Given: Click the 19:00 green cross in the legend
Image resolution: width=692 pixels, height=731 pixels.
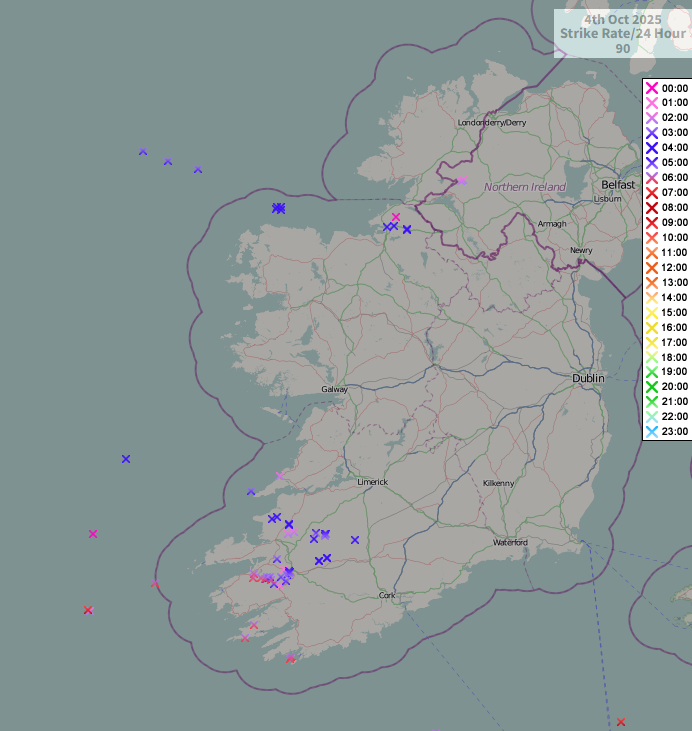Looking at the screenshot, I should (x=652, y=372).
